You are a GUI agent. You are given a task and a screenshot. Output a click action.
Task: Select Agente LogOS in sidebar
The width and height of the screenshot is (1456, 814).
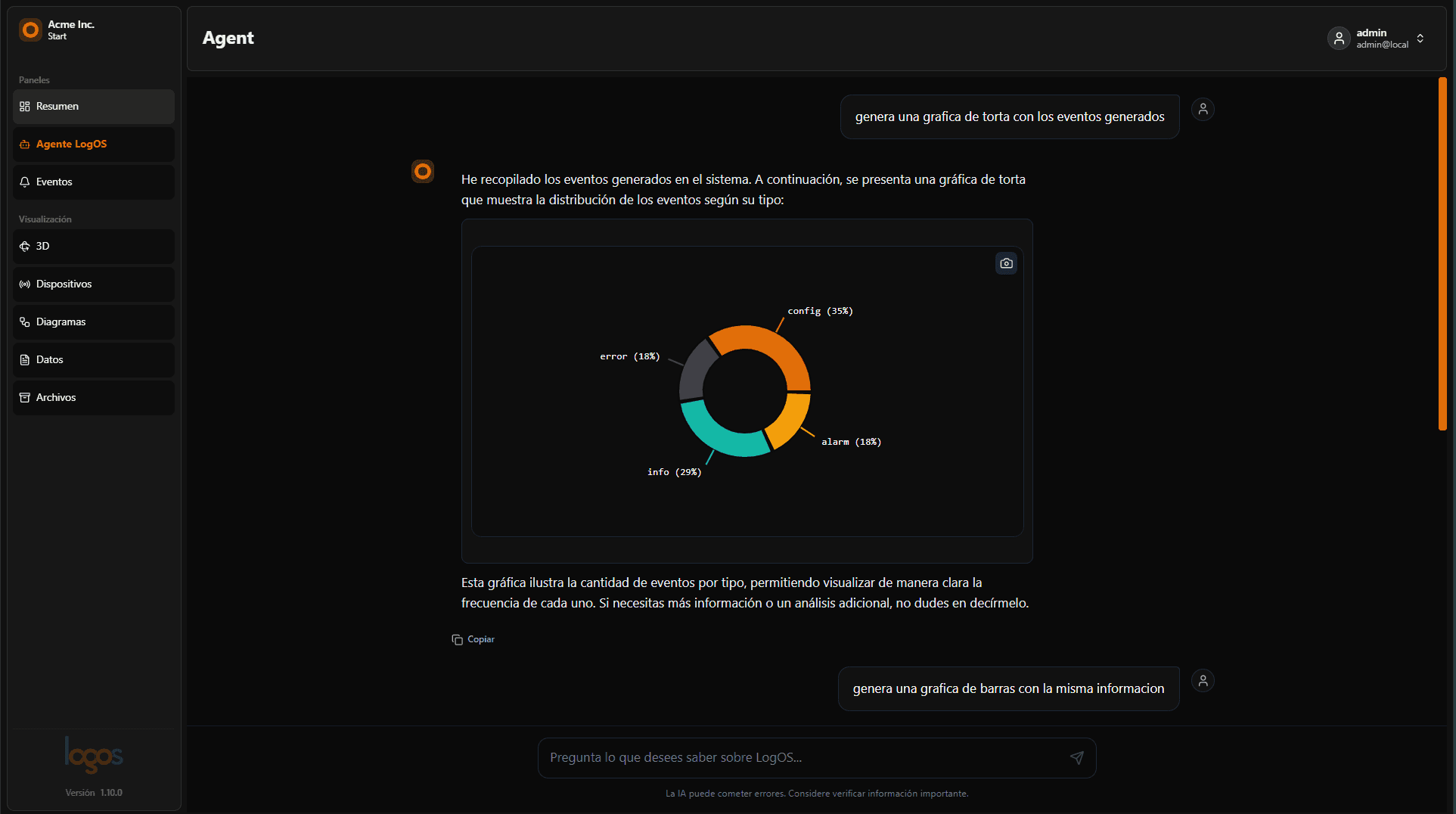(x=94, y=144)
